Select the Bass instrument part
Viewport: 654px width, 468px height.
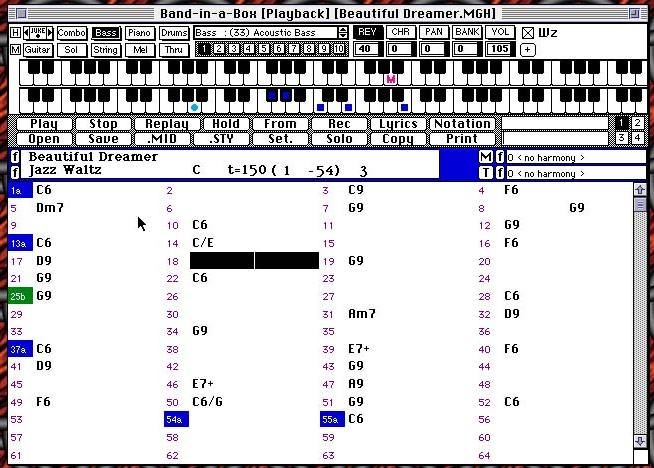pyautogui.click(x=106, y=33)
